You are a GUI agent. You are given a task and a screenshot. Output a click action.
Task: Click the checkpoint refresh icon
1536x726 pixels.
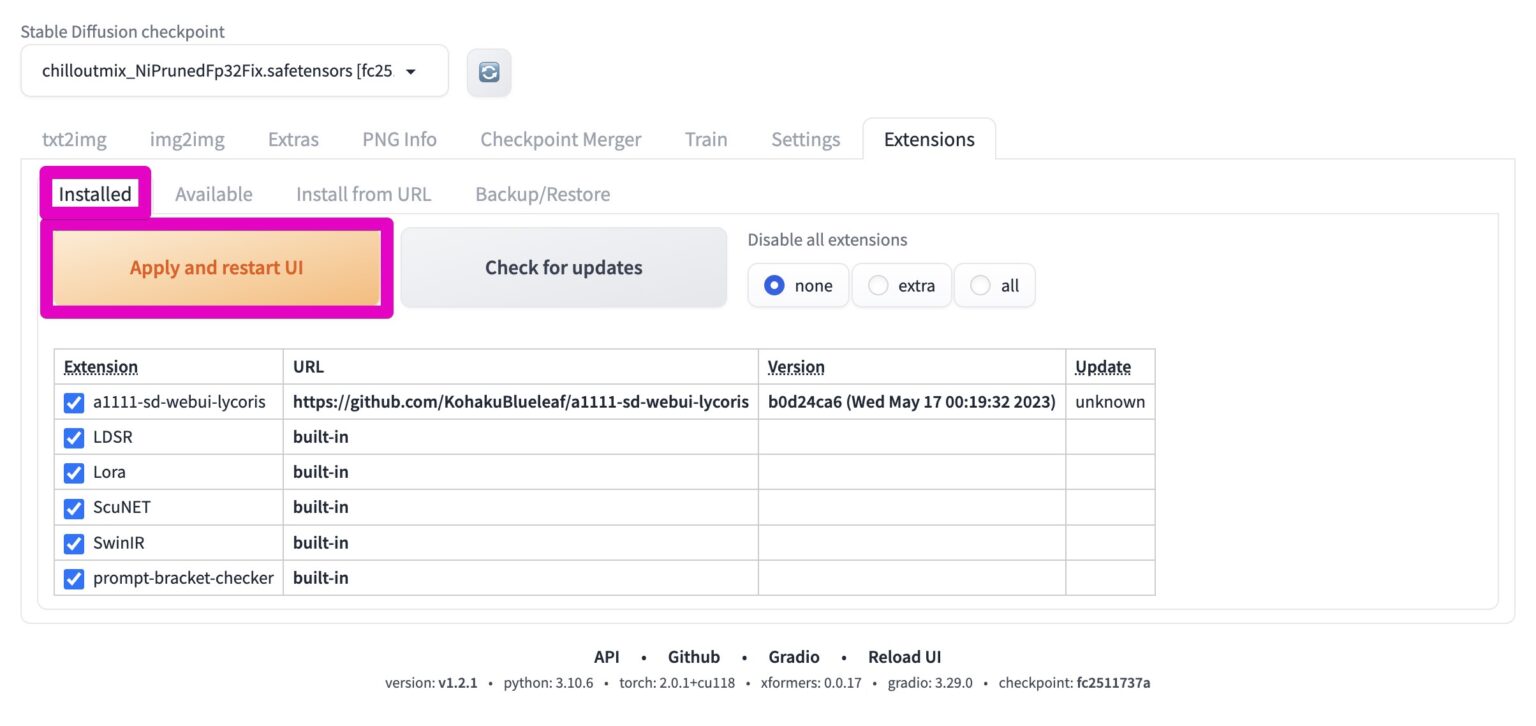[489, 72]
